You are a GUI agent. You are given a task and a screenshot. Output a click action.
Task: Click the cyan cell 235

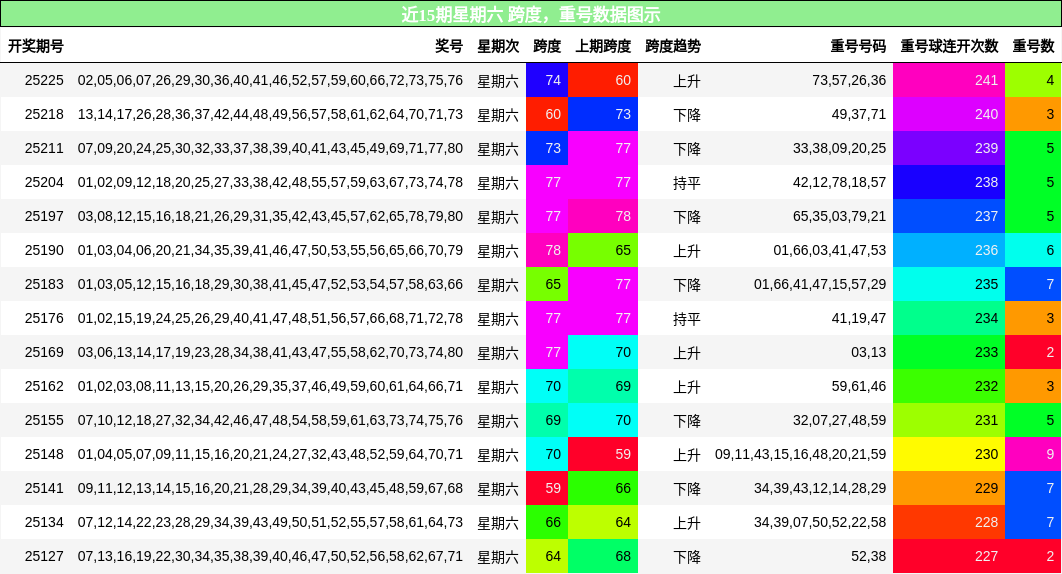[x=949, y=285]
